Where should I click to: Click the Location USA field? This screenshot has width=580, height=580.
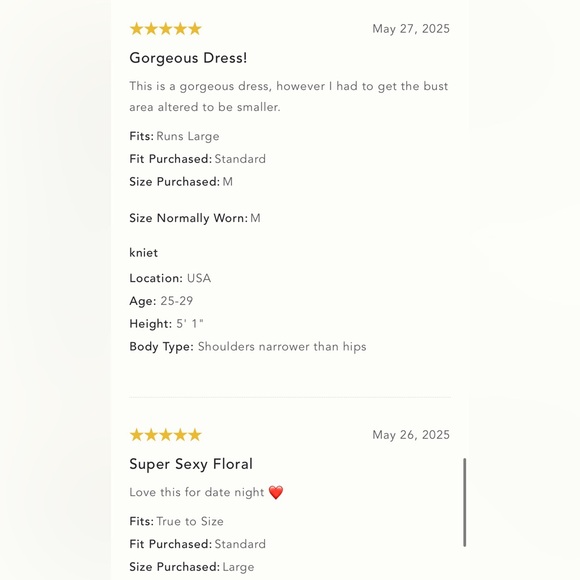[x=170, y=278]
